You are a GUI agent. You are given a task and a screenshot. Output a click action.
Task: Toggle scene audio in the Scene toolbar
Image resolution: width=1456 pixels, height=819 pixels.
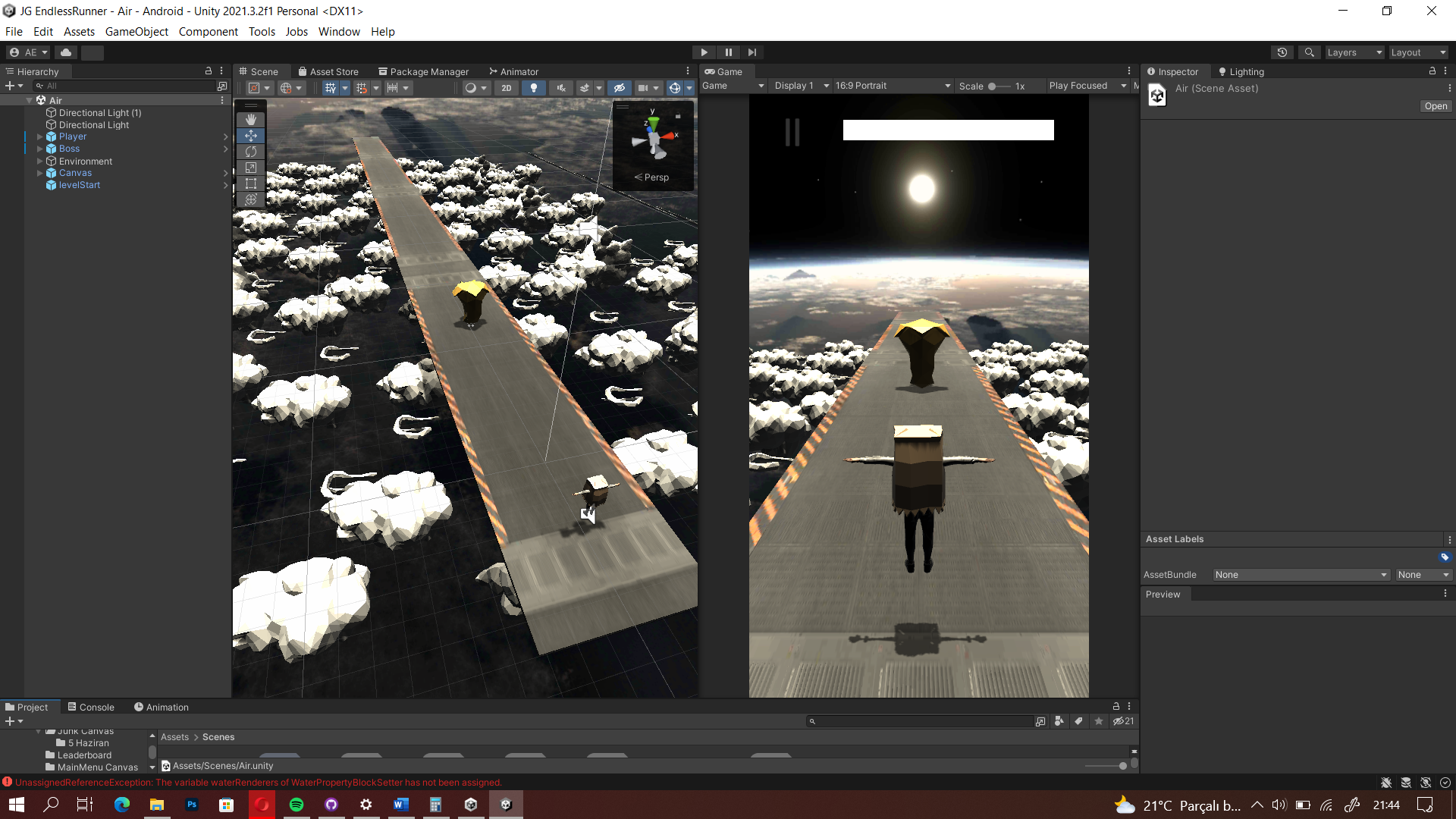[561, 88]
